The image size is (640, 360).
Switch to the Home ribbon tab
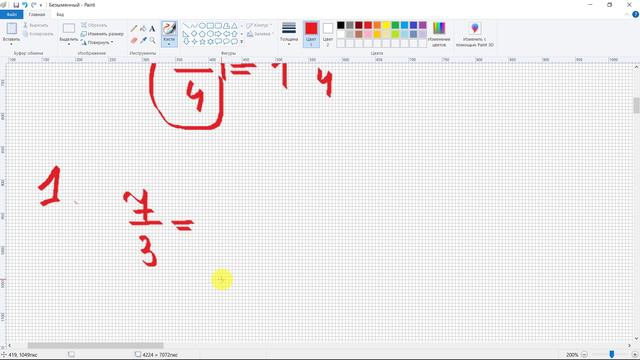37,15
